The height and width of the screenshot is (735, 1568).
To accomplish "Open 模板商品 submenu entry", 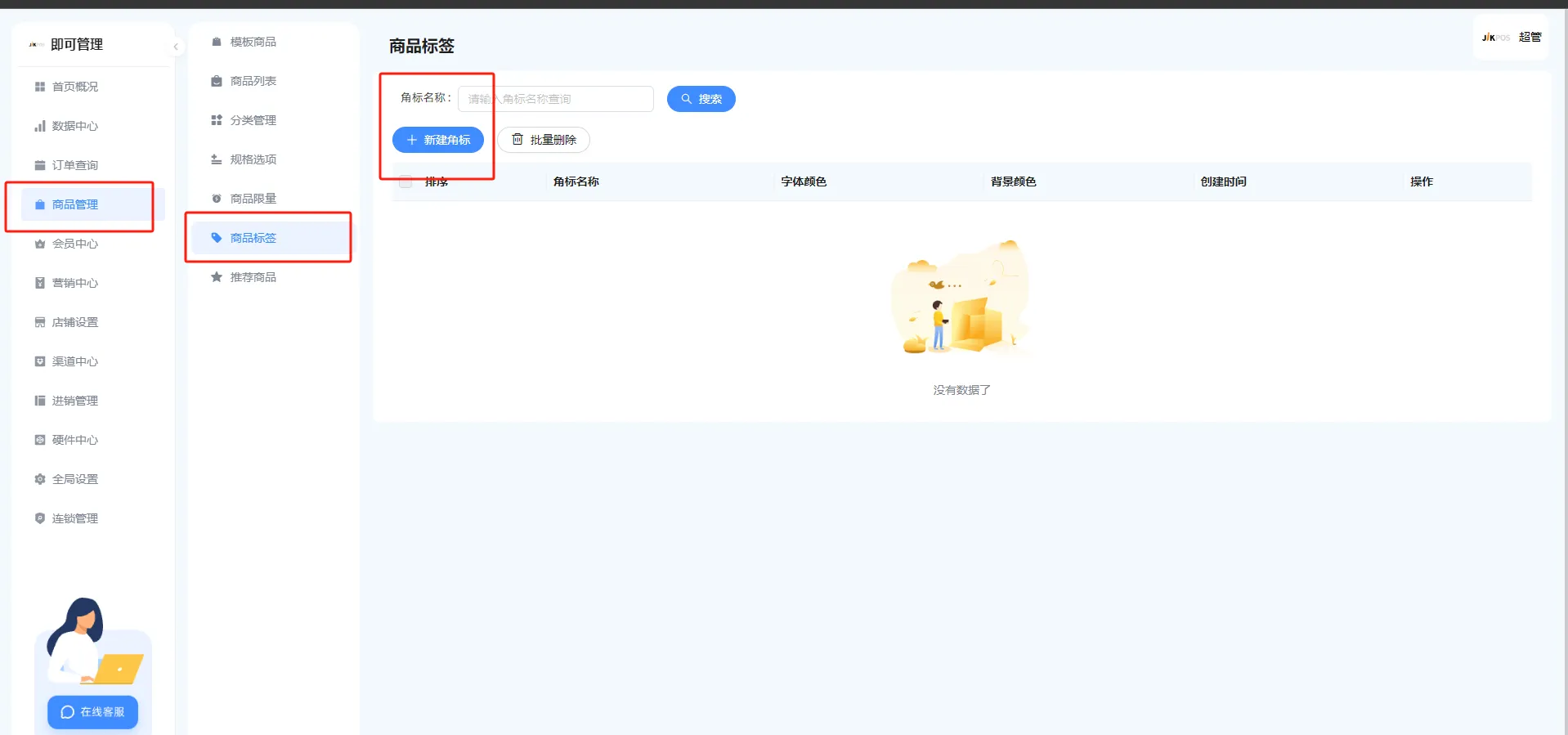I will [x=273, y=42].
